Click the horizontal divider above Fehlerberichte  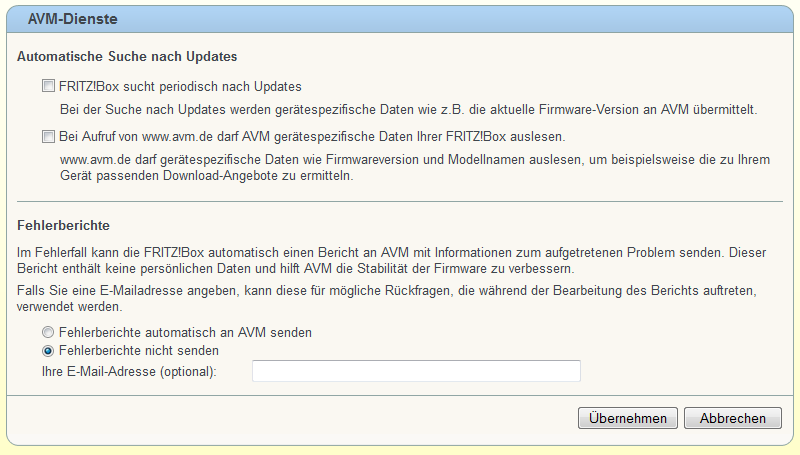(399, 201)
